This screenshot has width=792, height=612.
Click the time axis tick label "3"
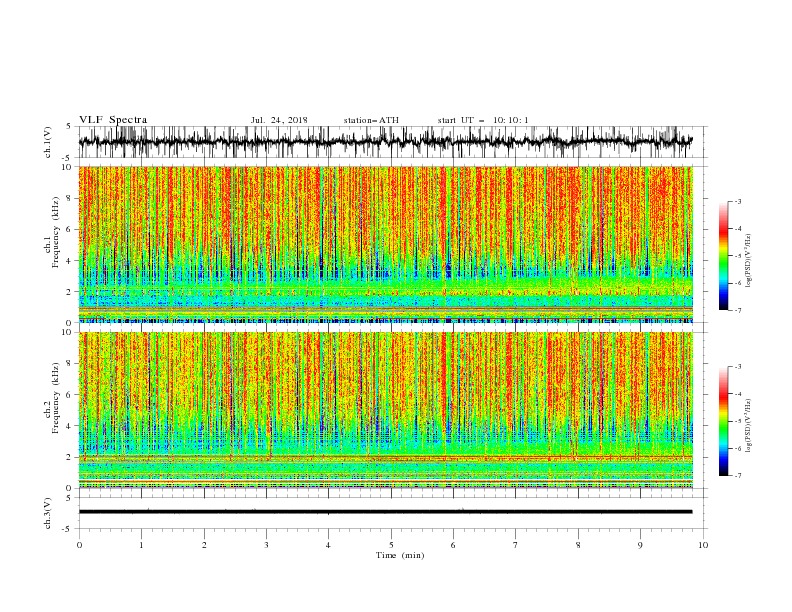[266, 545]
